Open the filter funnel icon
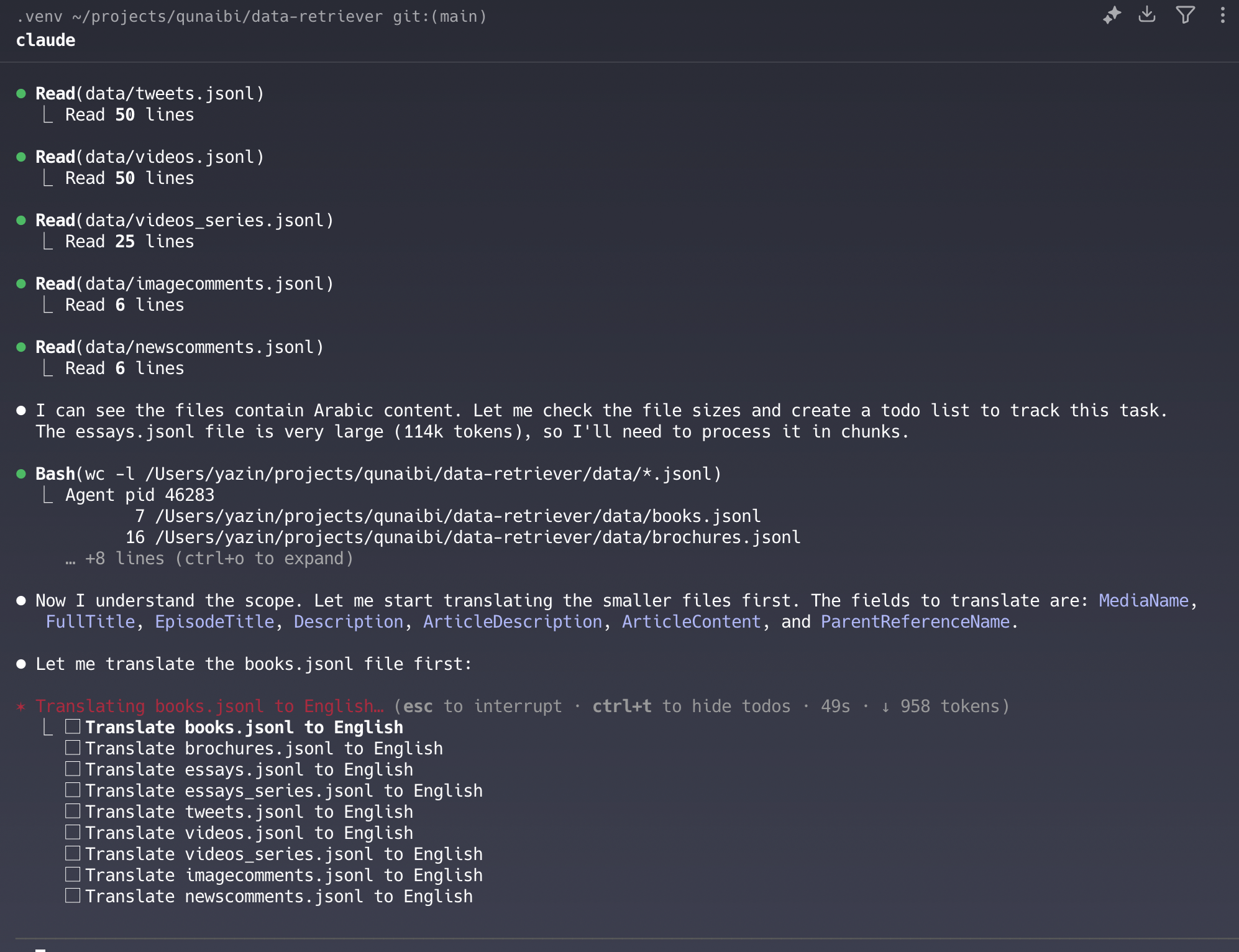The height and width of the screenshot is (952, 1239). click(x=1185, y=15)
